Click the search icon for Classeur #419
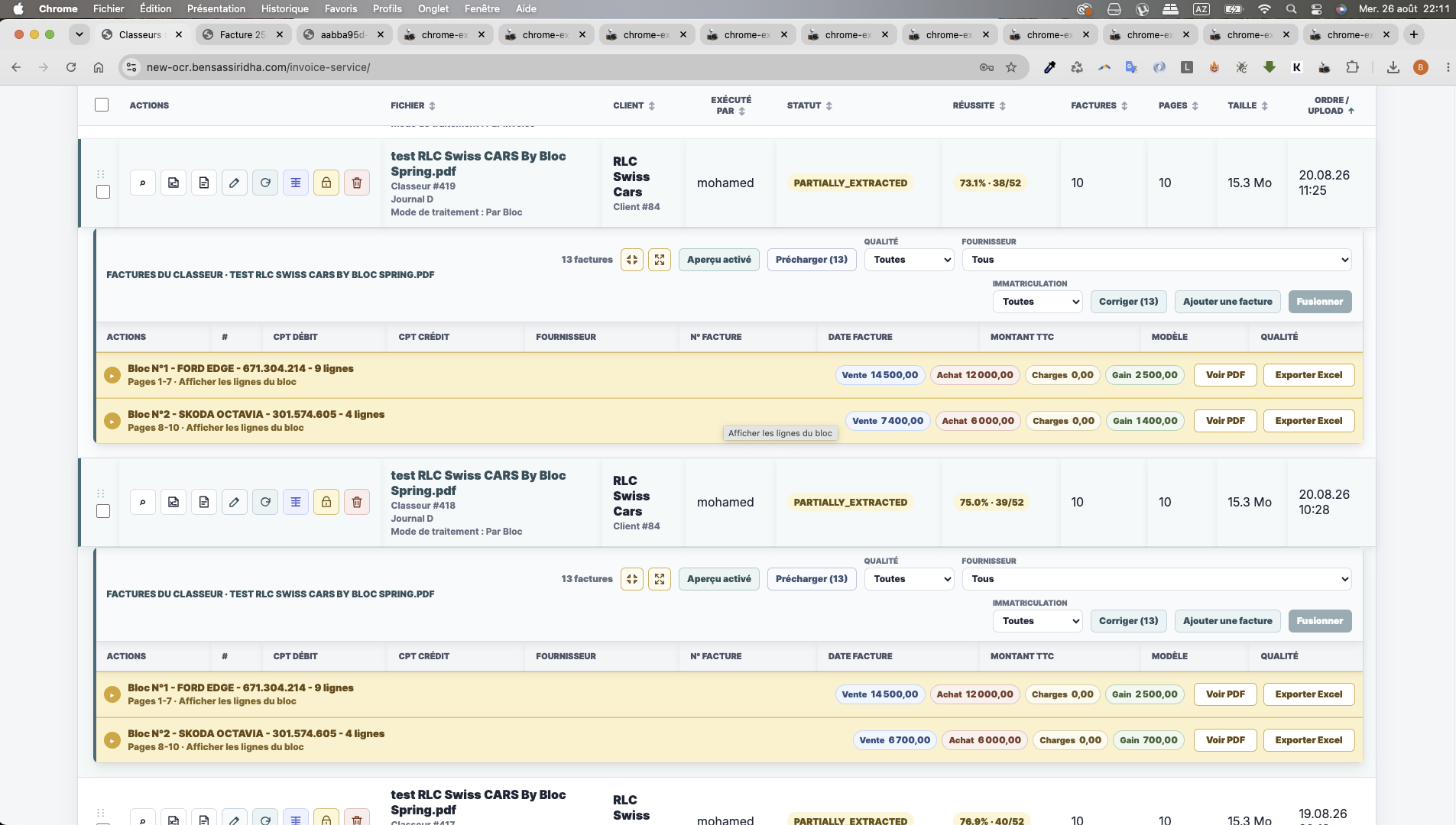The image size is (1456, 825). (x=143, y=183)
